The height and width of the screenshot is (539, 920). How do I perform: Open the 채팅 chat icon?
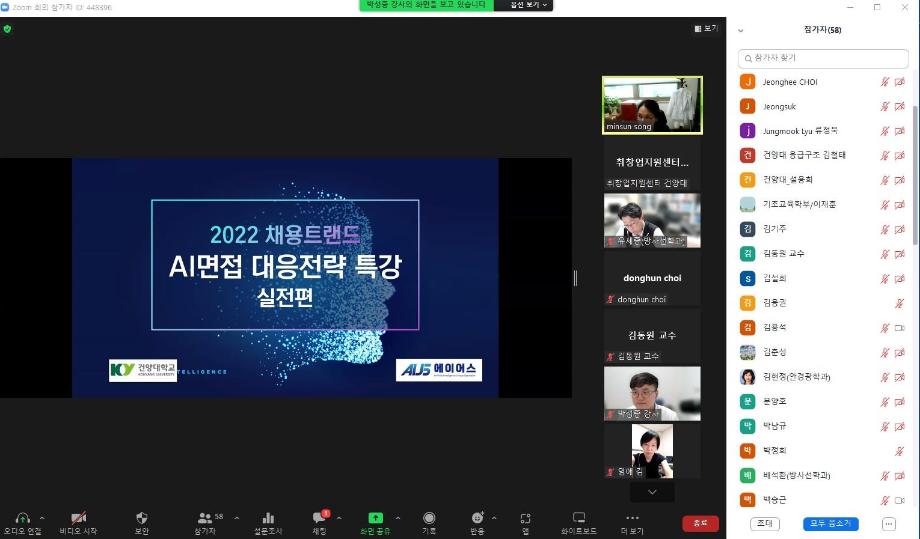(x=319, y=518)
